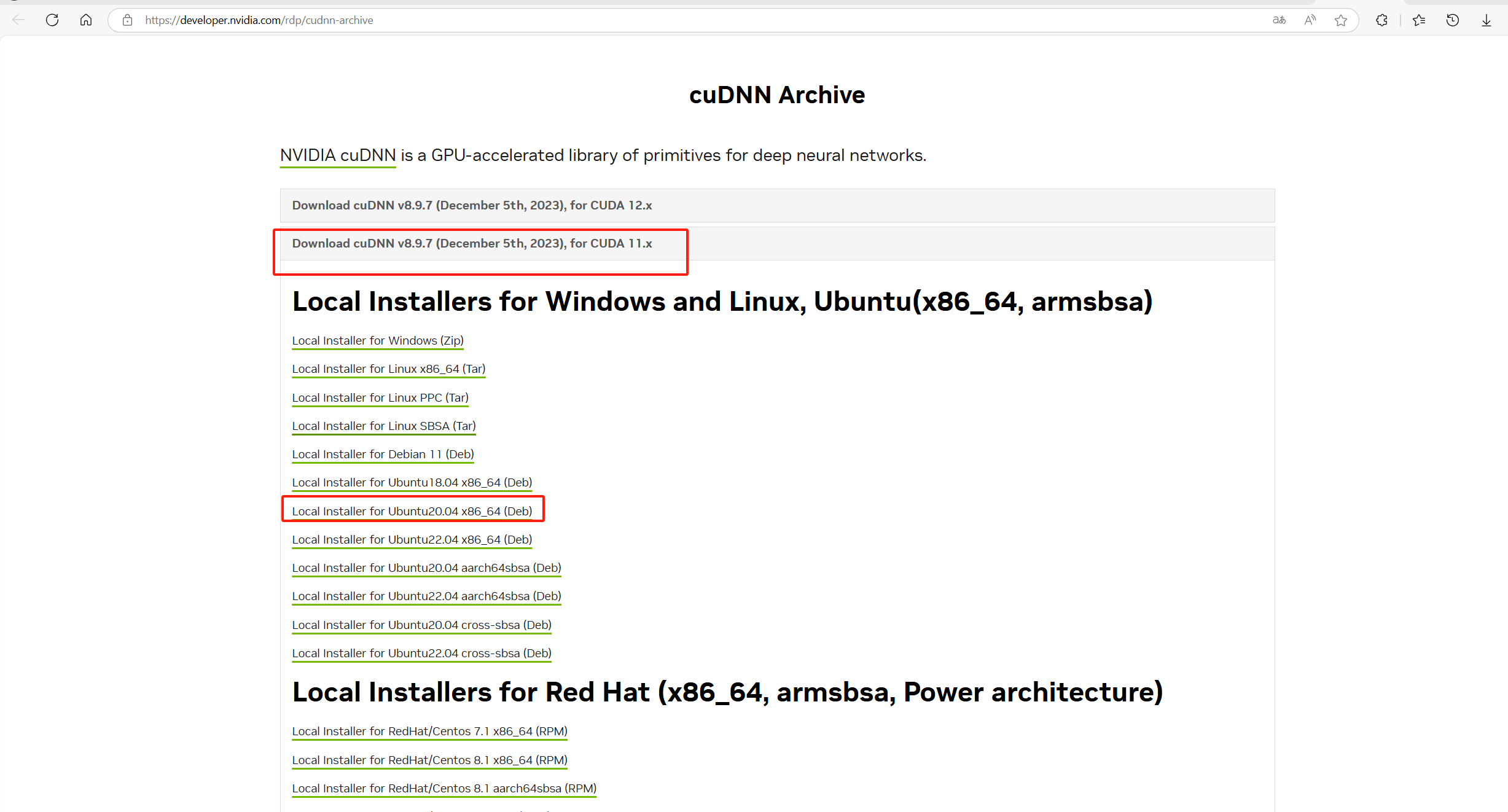Expand the cuDNN v8.9.7 for CUDA 12.x section

click(x=472, y=205)
